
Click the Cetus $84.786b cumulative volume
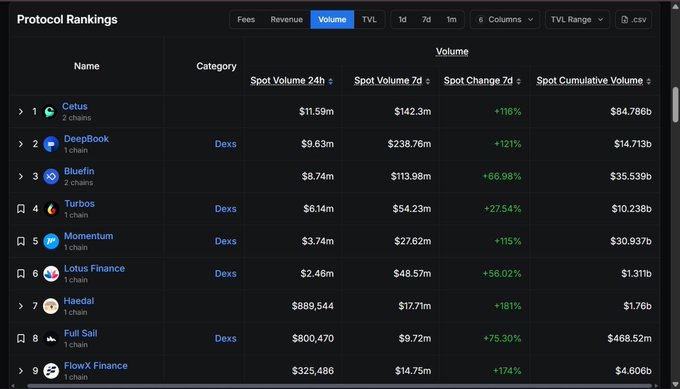point(631,112)
